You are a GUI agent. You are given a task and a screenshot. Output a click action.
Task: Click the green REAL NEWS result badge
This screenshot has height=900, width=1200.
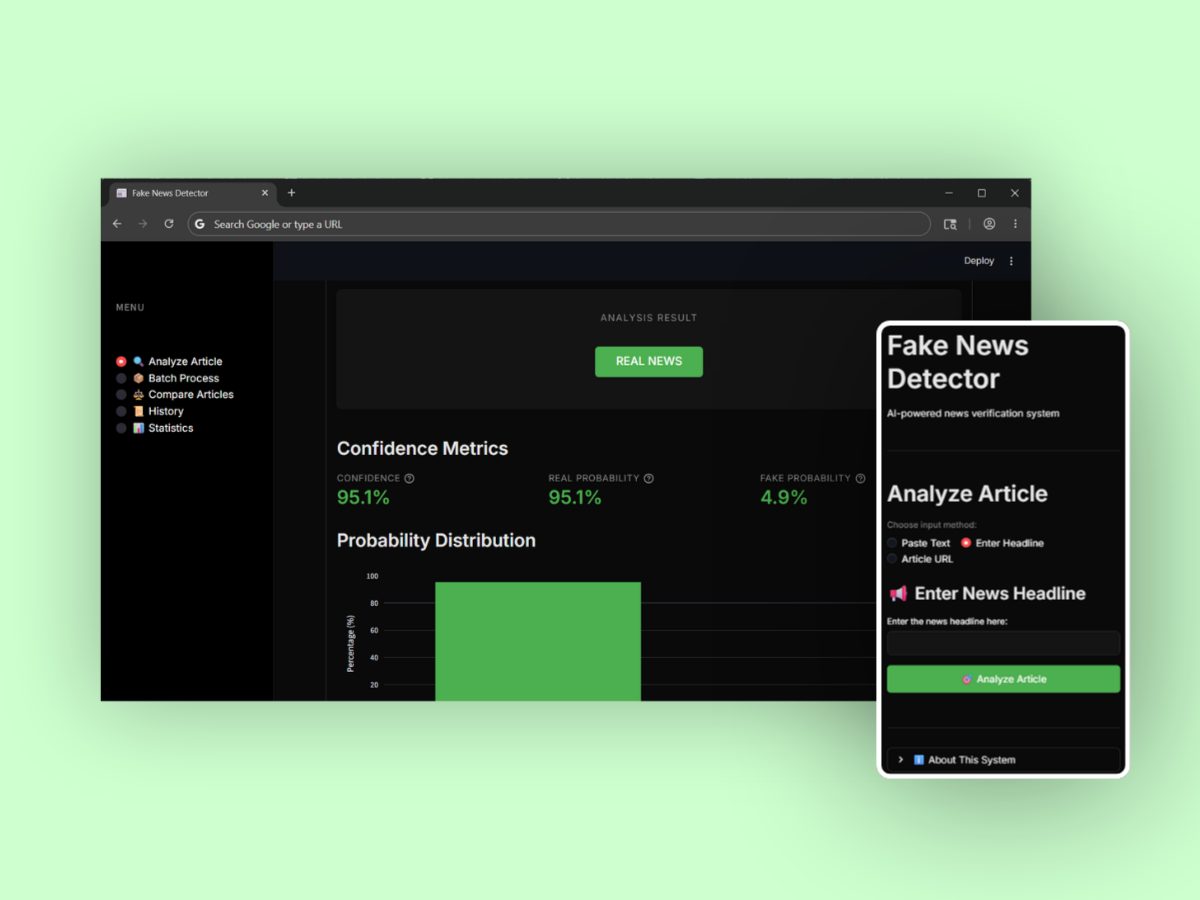pyautogui.click(x=649, y=361)
